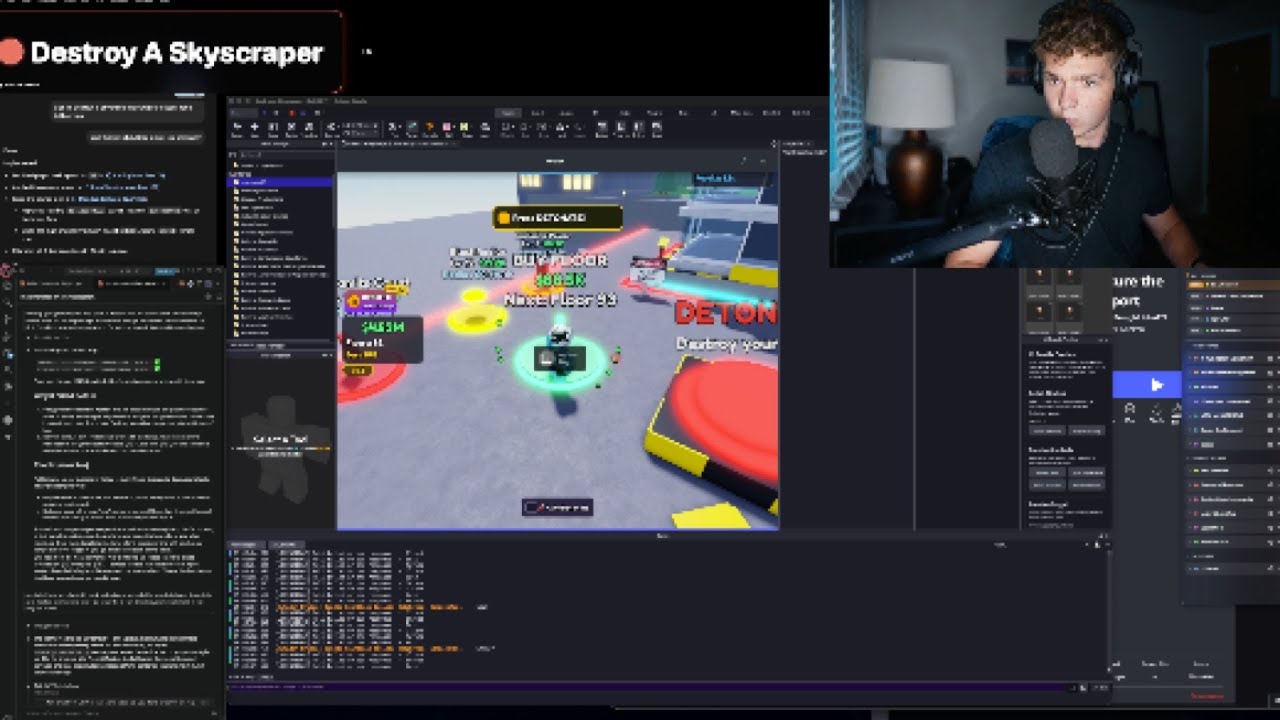Click the small button at viewport bottom center
This screenshot has width=1280, height=720.
tap(557, 507)
